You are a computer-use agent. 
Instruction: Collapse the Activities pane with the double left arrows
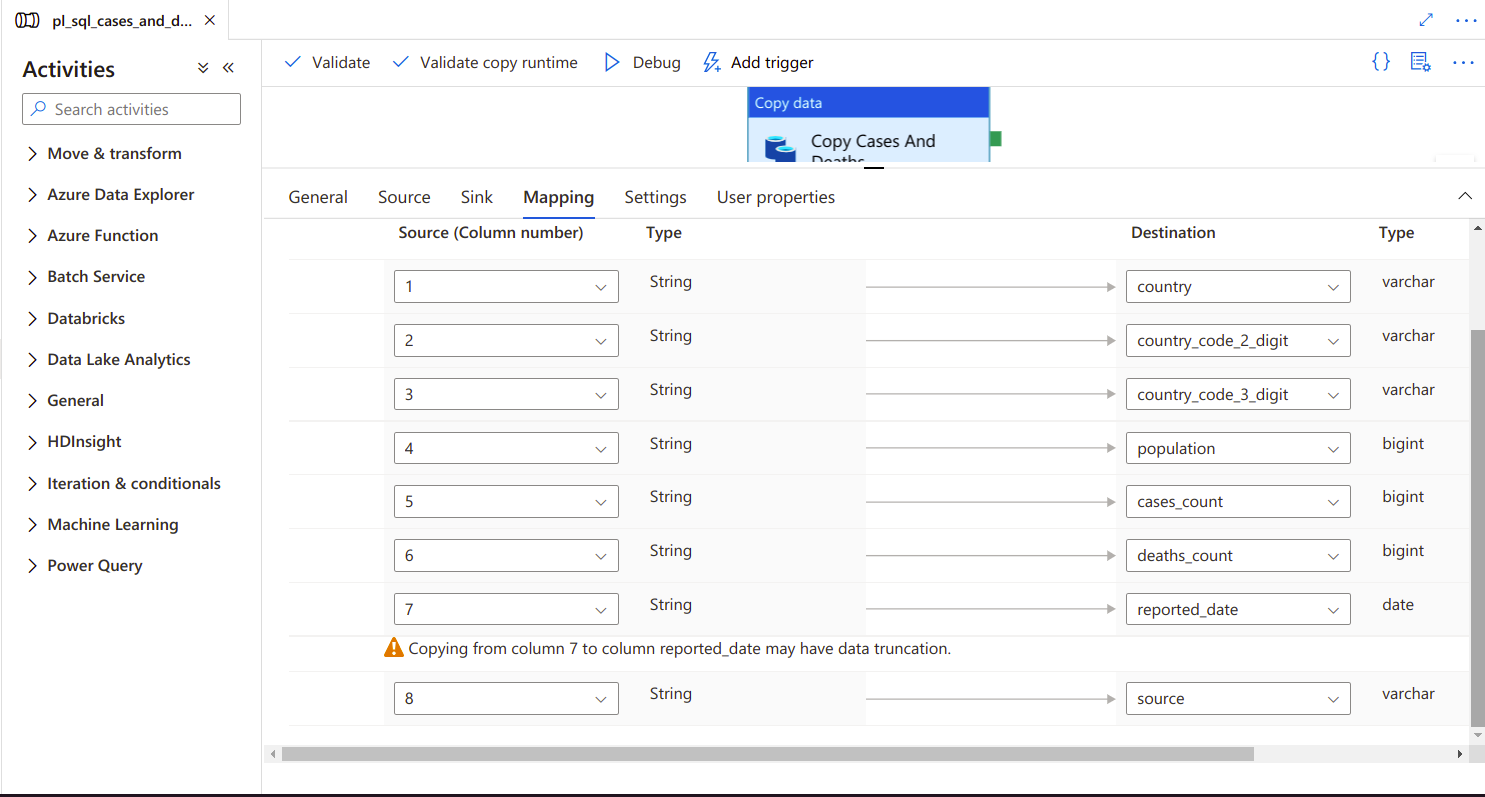[228, 68]
